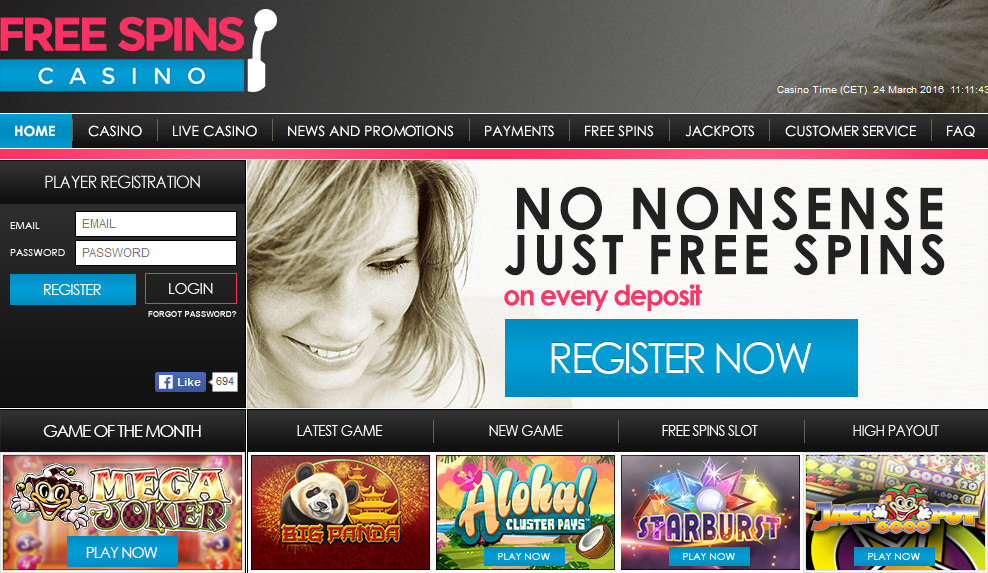Viewport: 988px width, 573px height.
Task: Open the Mega Joker game thumbnail
Action: (x=122, y=512)
